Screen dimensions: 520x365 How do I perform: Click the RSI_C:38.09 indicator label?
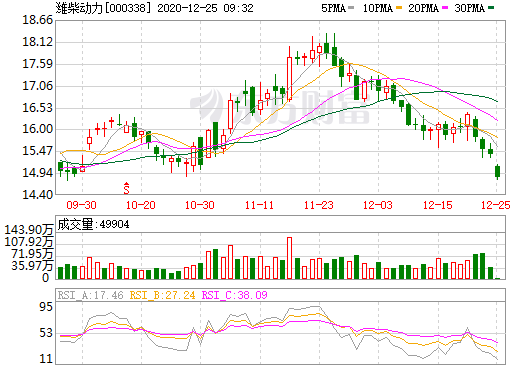(235, 295)
